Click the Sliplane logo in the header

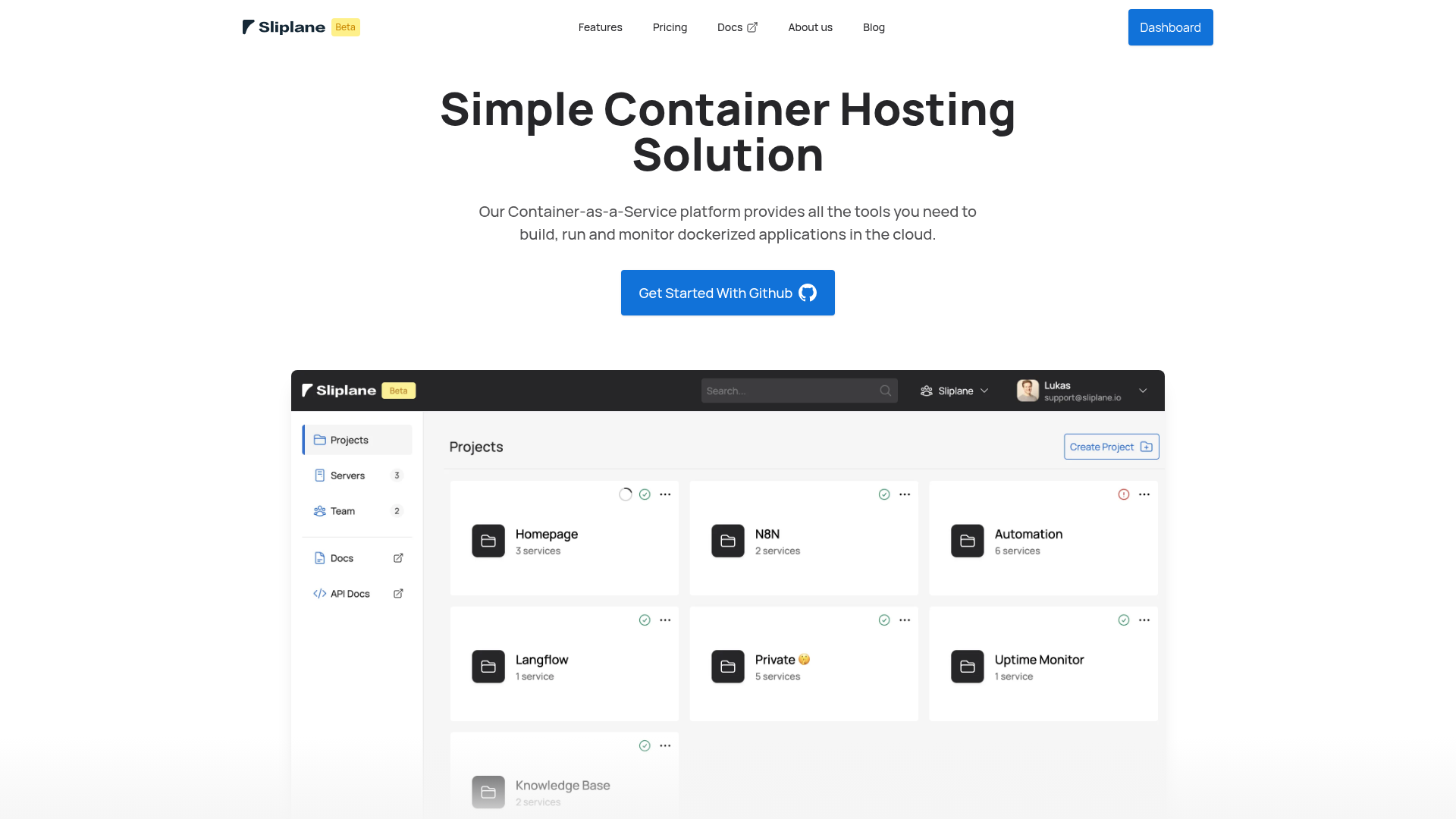[284, 27]
